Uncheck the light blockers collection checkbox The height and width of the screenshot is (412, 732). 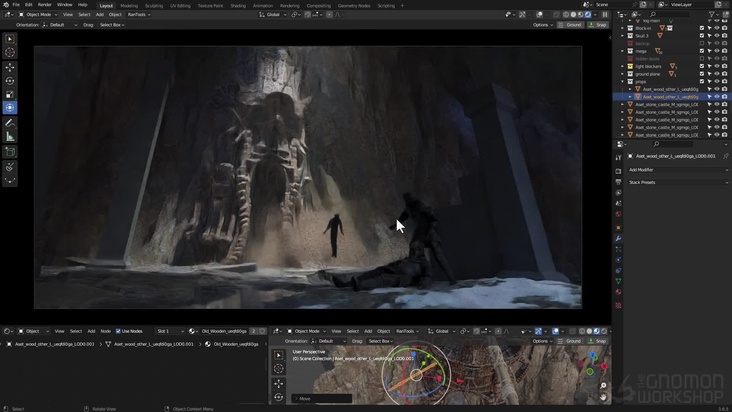tap(702, 66)
